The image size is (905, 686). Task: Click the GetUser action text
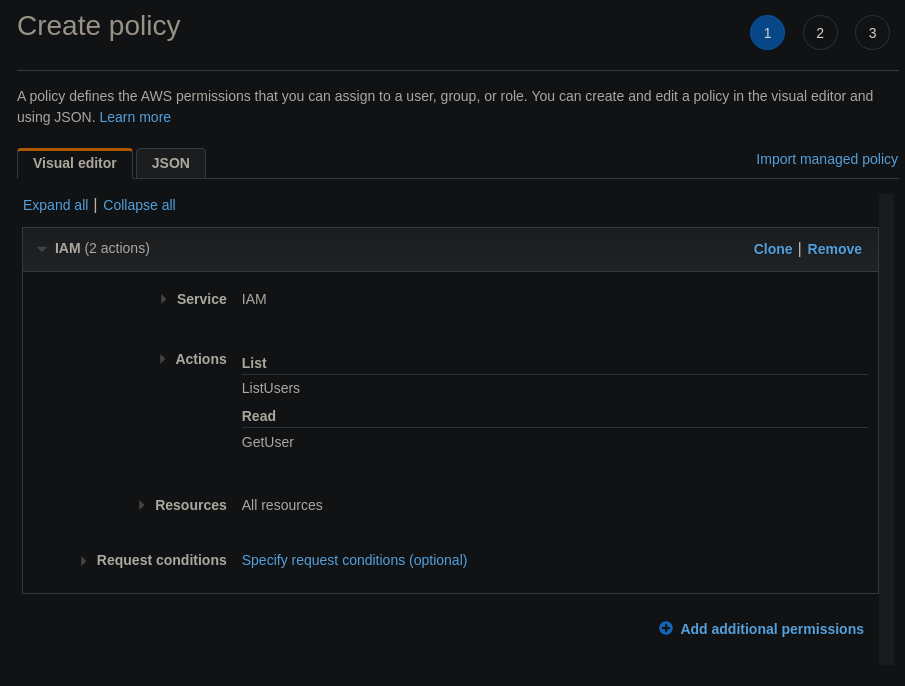tap(268, 442)
